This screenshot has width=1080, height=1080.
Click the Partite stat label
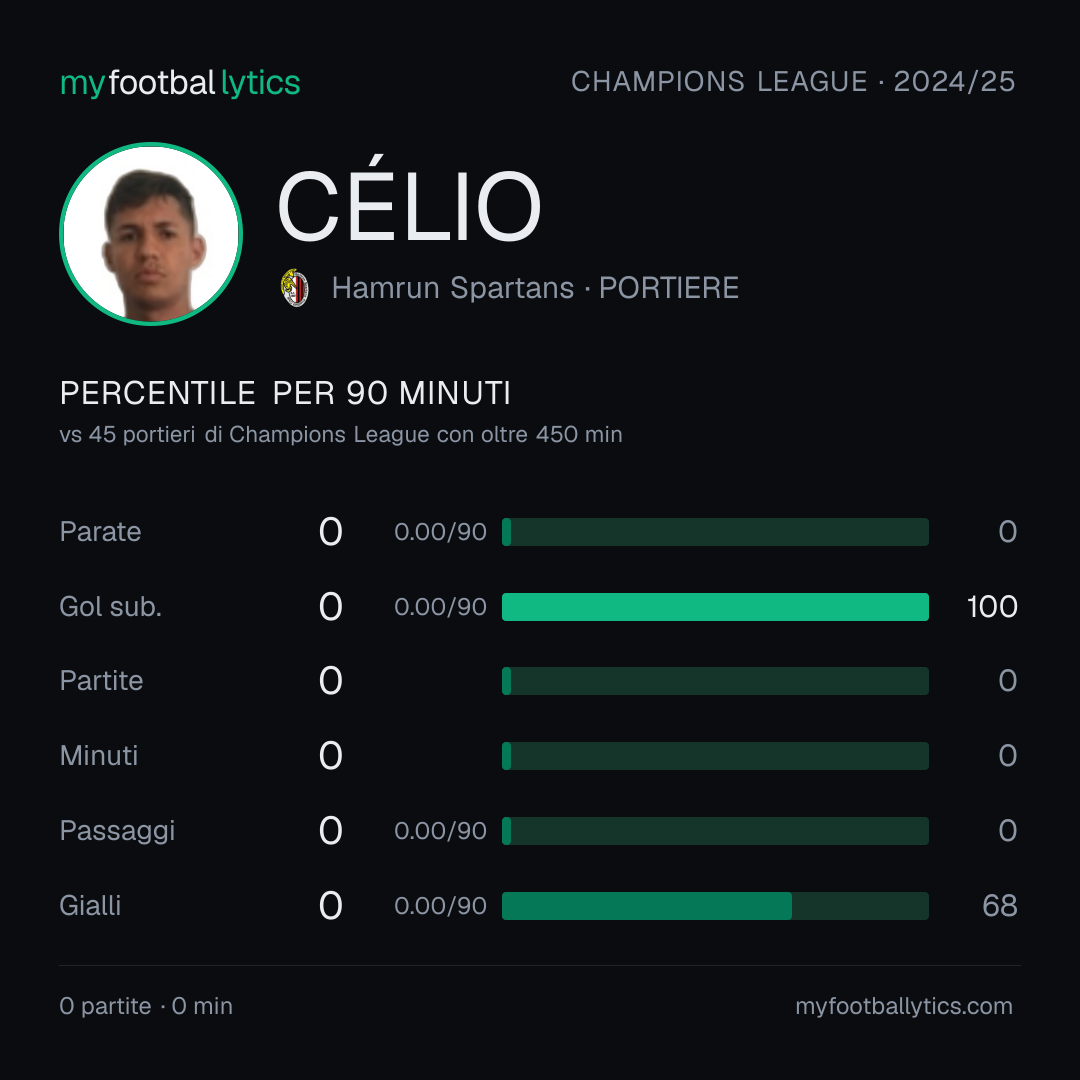pyautogui.click(x=101, y=681)
